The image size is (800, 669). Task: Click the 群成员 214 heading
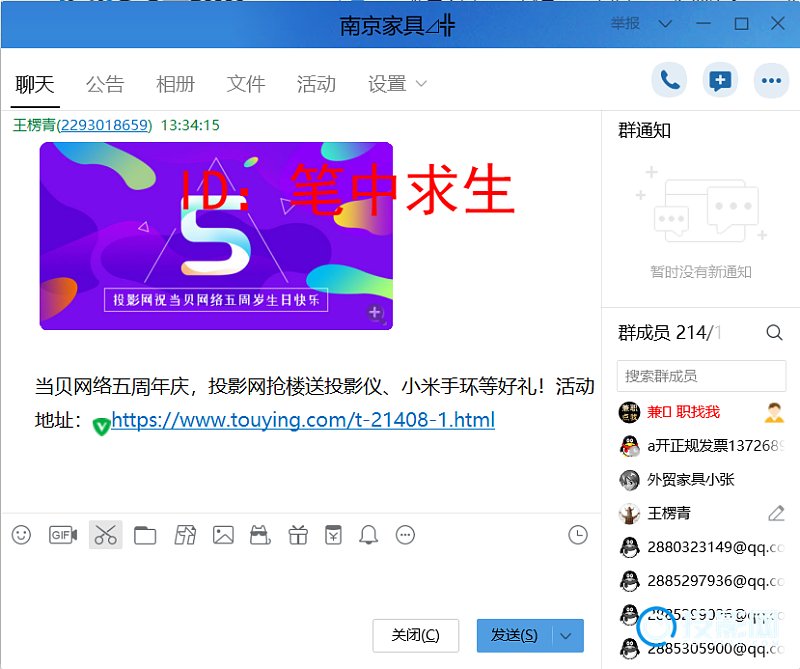click(x=669, y=333)
